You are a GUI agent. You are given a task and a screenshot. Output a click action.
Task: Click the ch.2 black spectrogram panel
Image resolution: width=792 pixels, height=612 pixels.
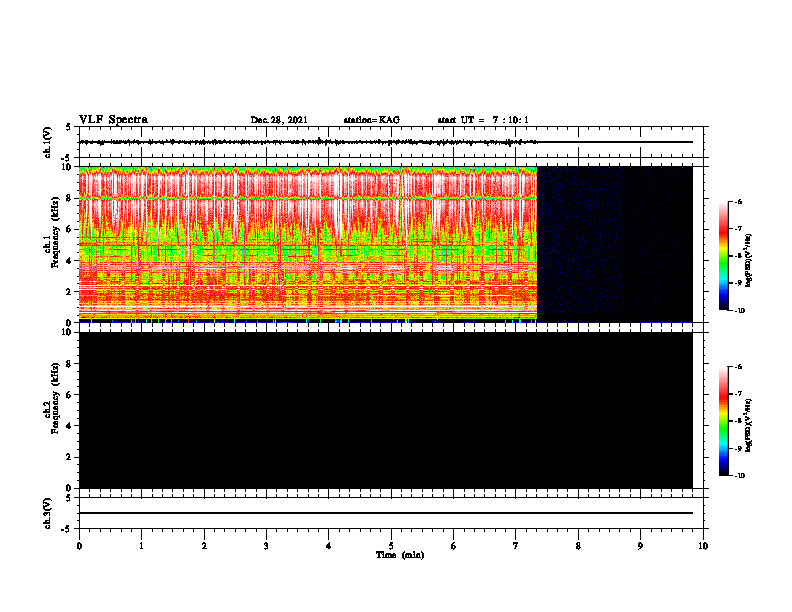click(x=386, y=410)
